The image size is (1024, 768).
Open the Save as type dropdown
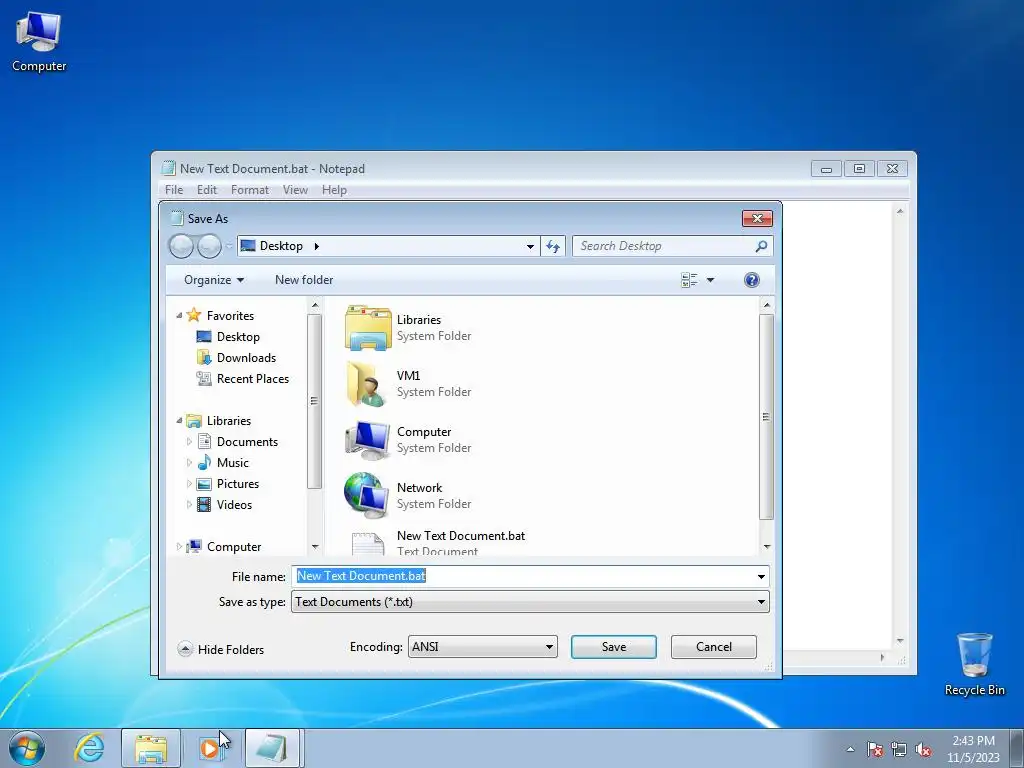[x=530, y=601]
